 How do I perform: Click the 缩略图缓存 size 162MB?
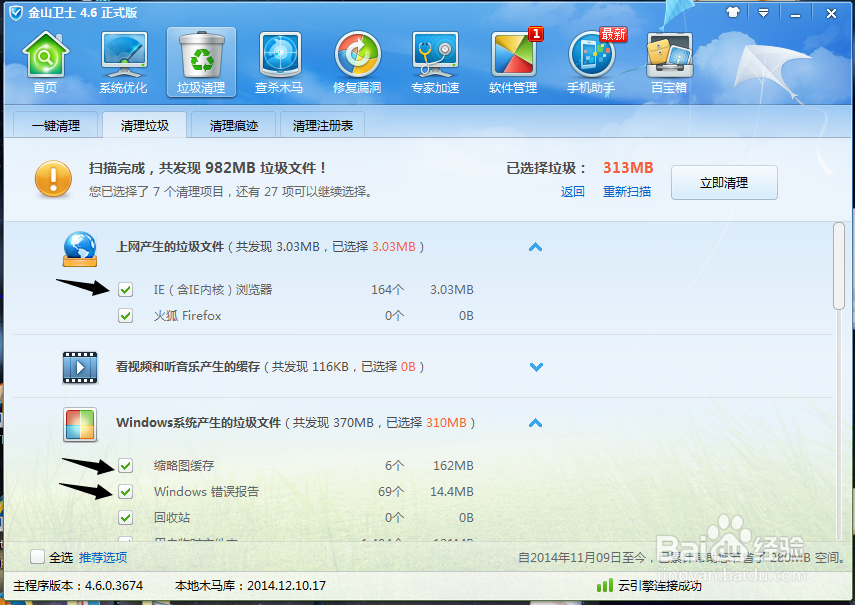pos(453,465)
